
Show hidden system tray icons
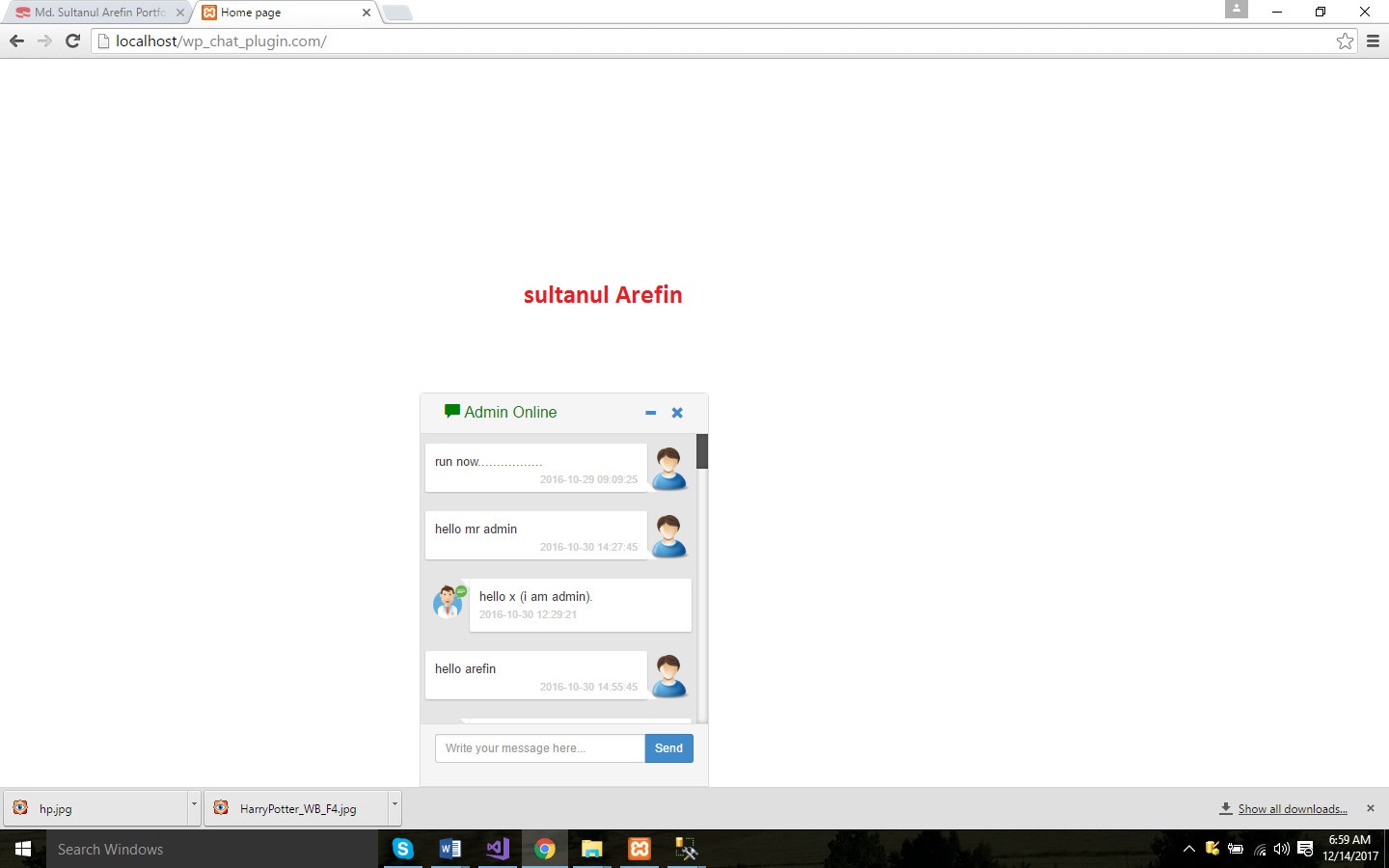click(x=1188, y=849)
